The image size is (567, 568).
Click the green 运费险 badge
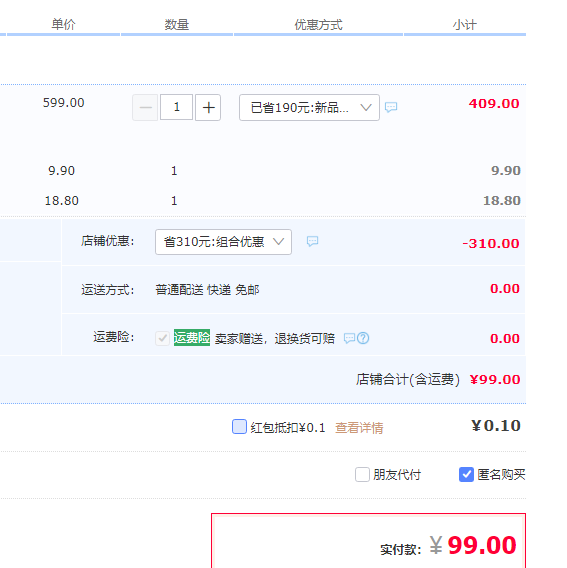pos(192,338)
